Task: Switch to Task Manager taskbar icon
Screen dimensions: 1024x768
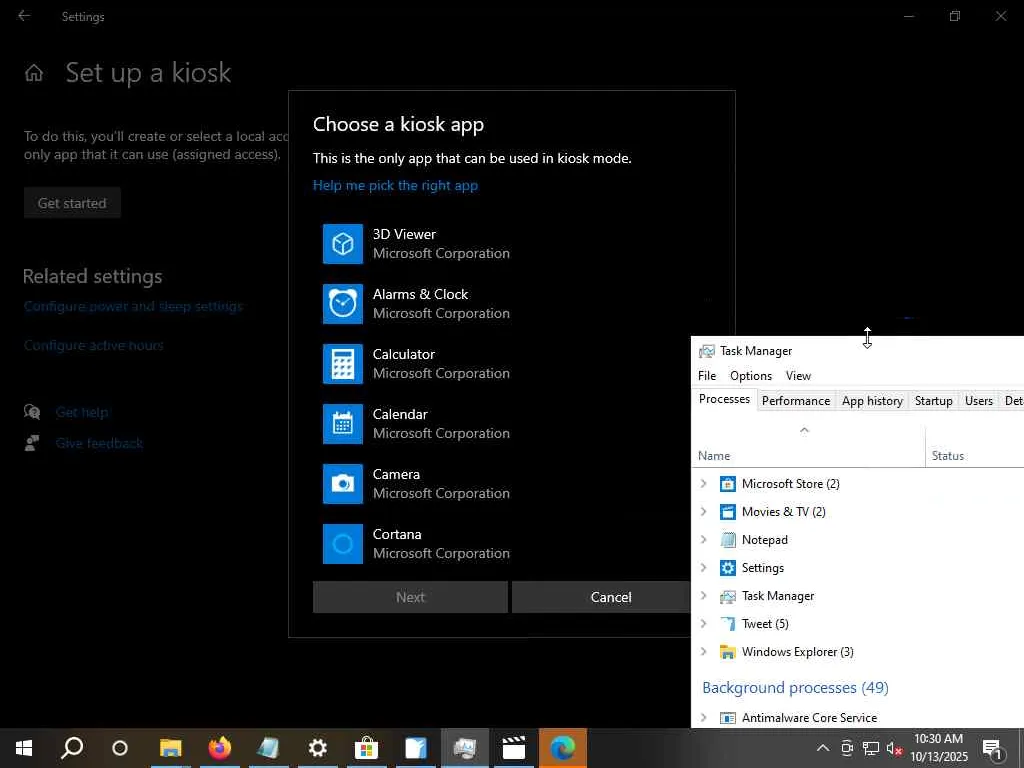Action: coord(464,748)
